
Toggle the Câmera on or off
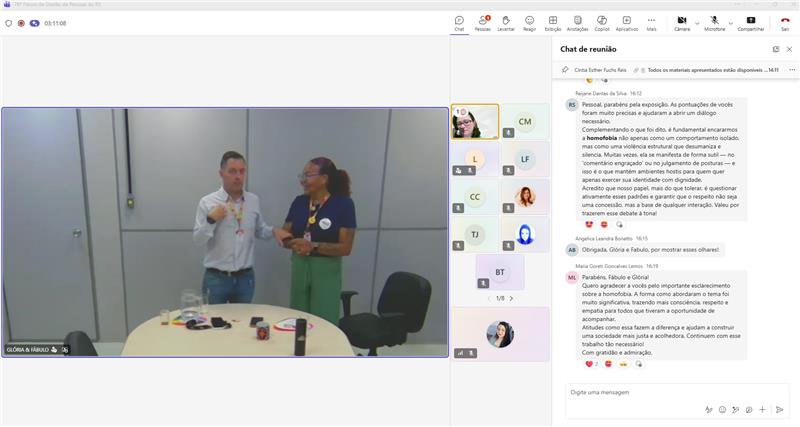pyautogui.click(x=681, y=22)
